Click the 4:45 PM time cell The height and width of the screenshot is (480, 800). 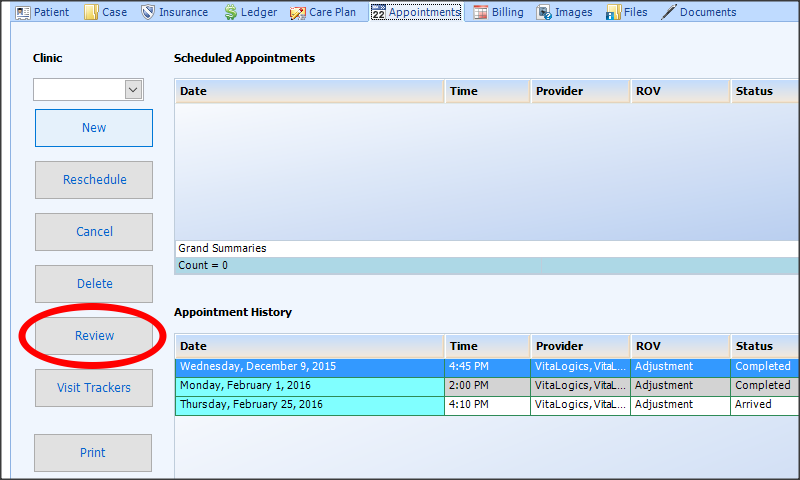487,367
